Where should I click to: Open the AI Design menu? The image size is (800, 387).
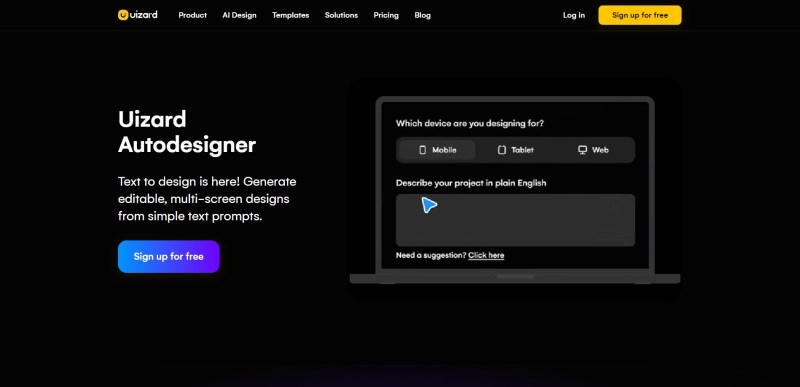(x=239, y=15)
